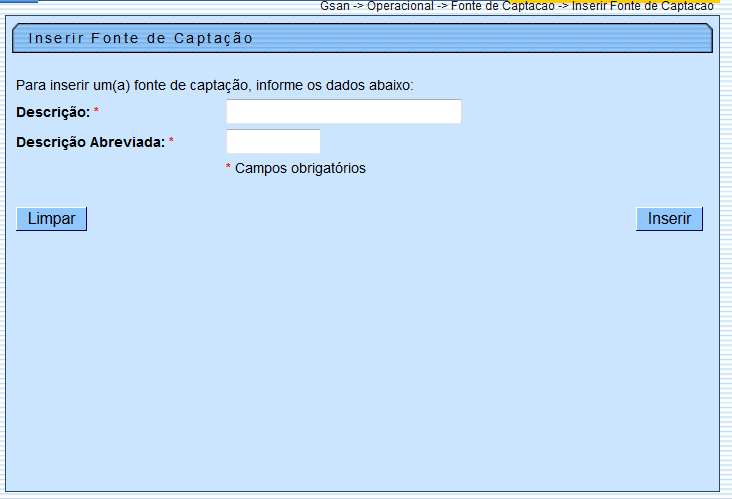Submit the form with the Inserir button
The width and height of the screenshot is (732, 499).
click(x=669, y=219)
